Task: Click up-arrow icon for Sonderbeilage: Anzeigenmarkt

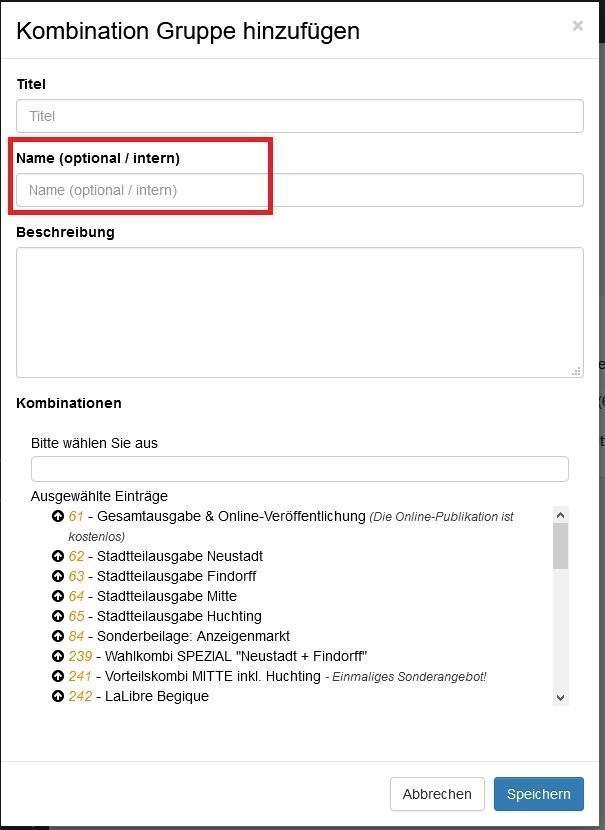Action: click(x=58, y=636)
